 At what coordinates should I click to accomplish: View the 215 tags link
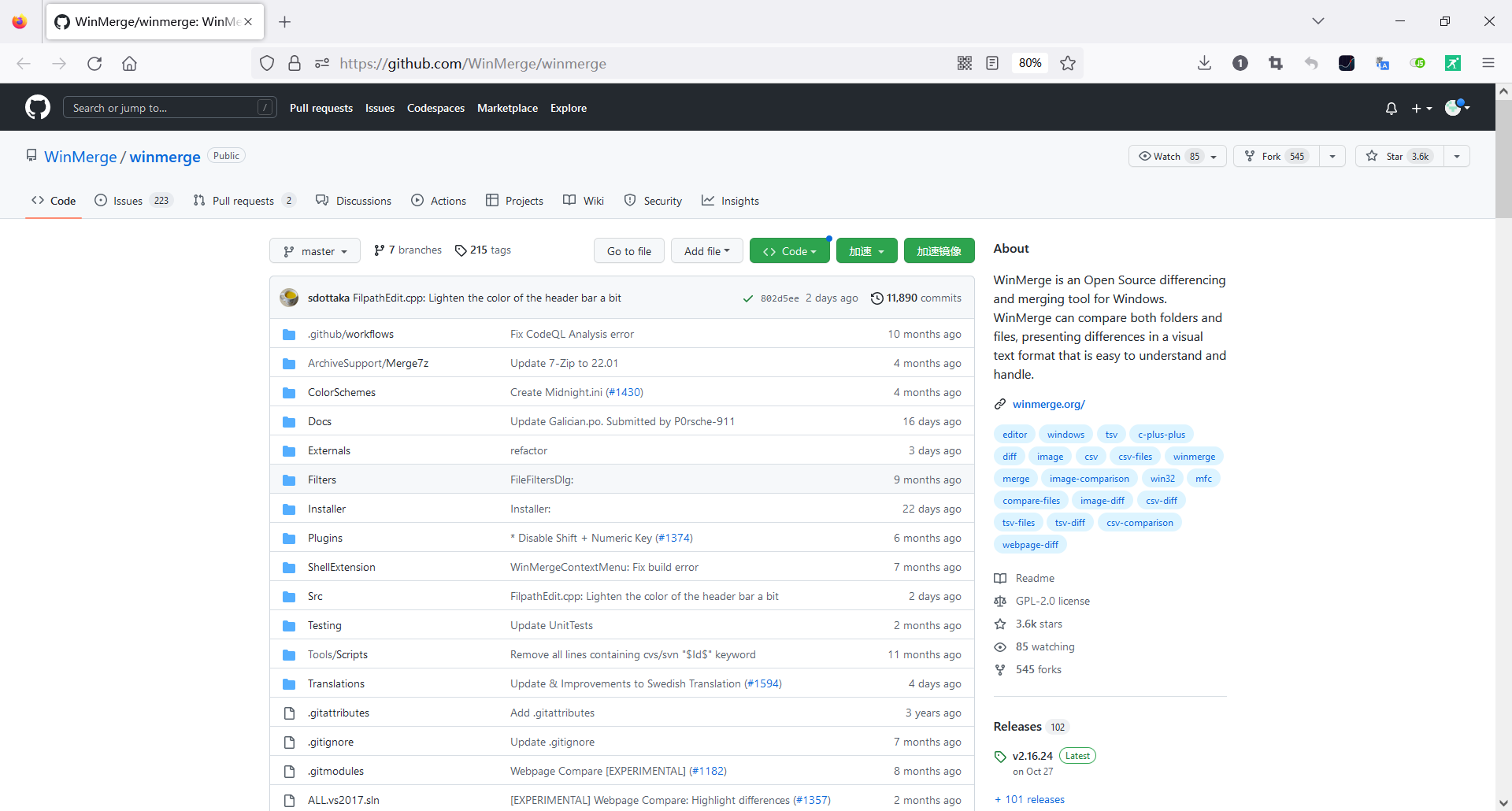484,250
